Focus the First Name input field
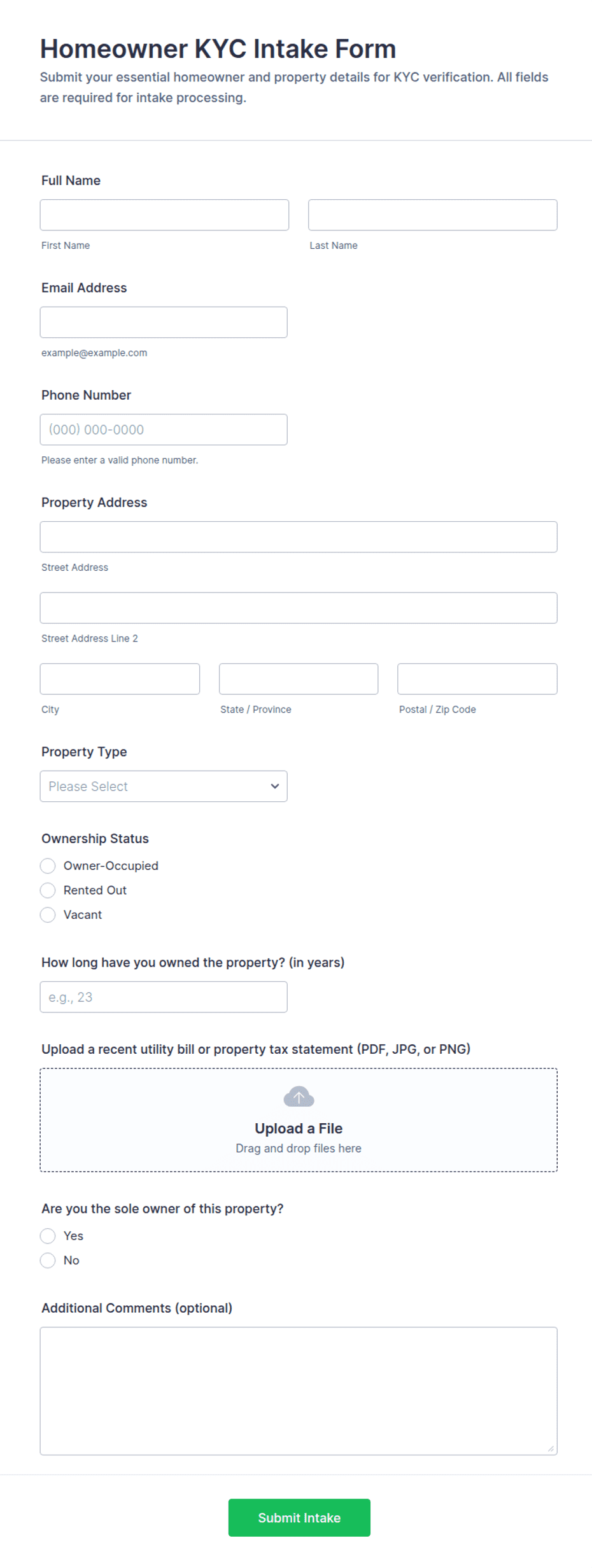 tap(164, 215)
